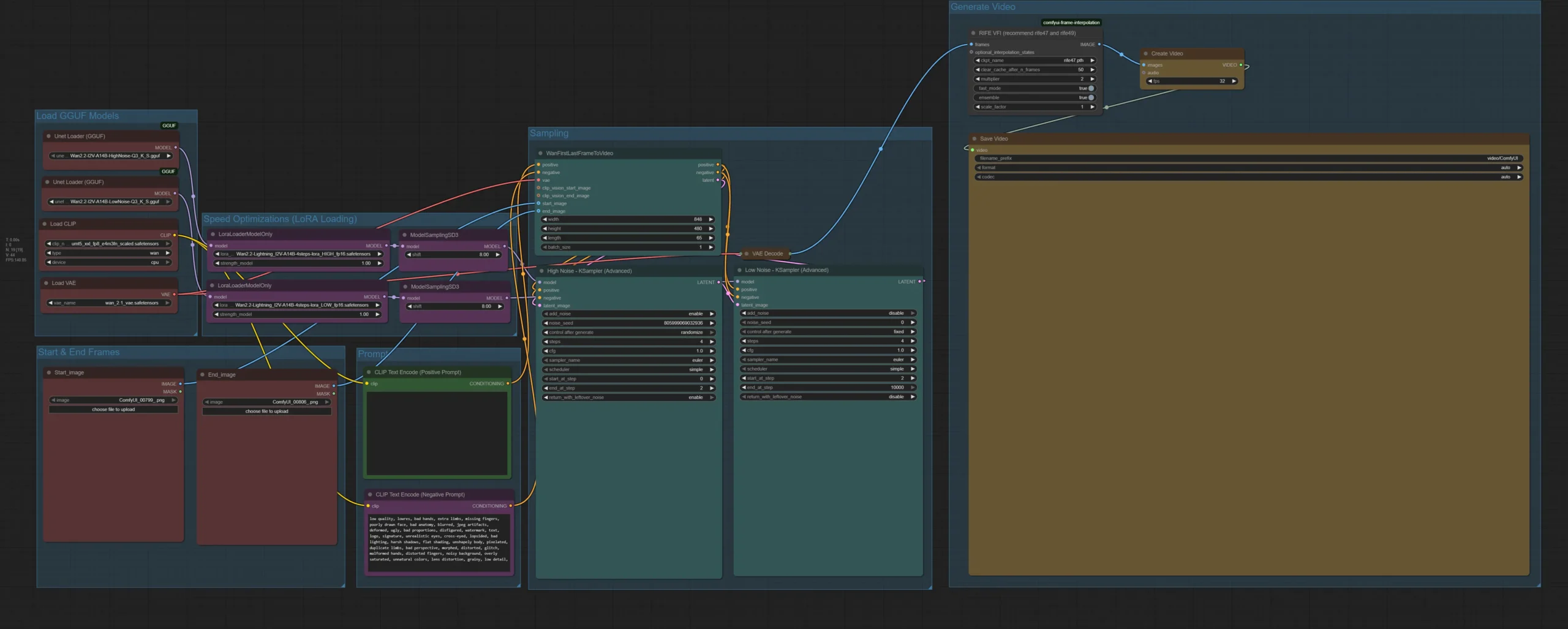Viewport: 1568px width, 629px height.
Task: Decrease width value in WanFirstLastFrameToVideo
Action: (545, 219)
